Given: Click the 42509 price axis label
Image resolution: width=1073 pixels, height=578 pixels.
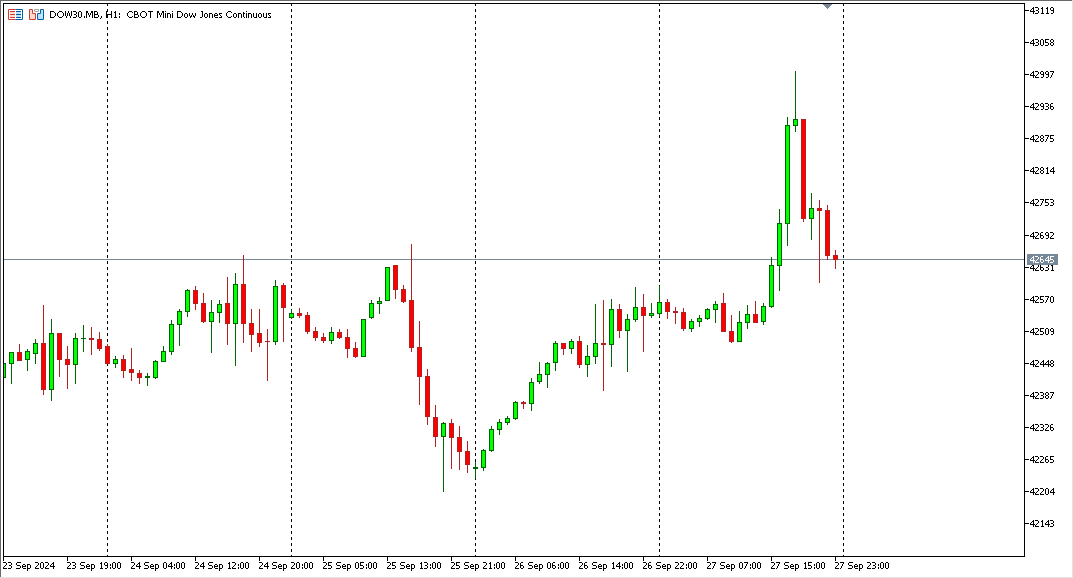Looking at the screenshot, I should [x=1042, y=332].
